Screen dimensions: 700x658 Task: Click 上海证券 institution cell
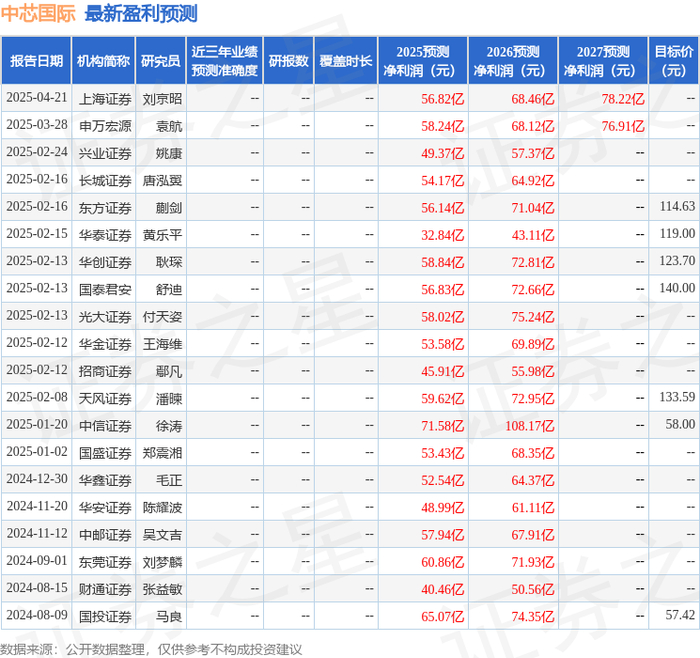coord(105,99)
